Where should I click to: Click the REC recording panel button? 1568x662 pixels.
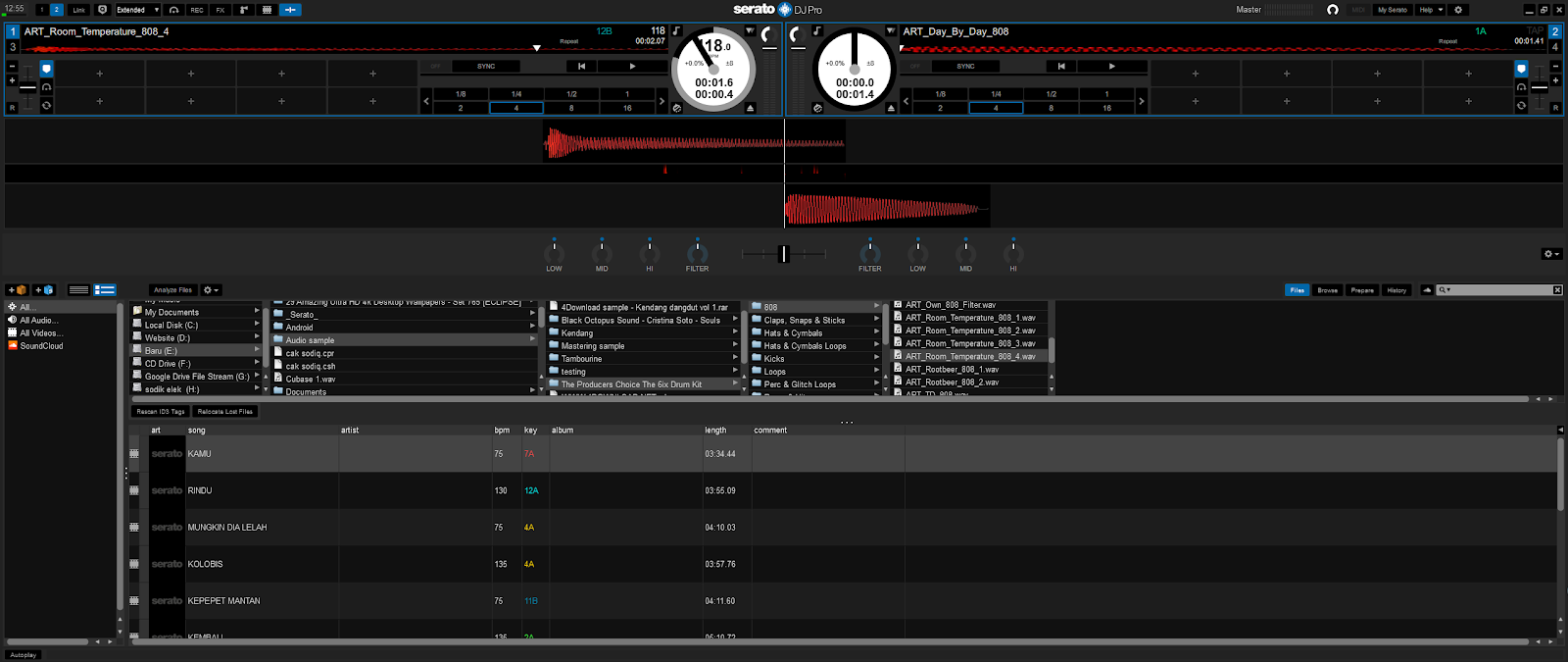(197, 10)
